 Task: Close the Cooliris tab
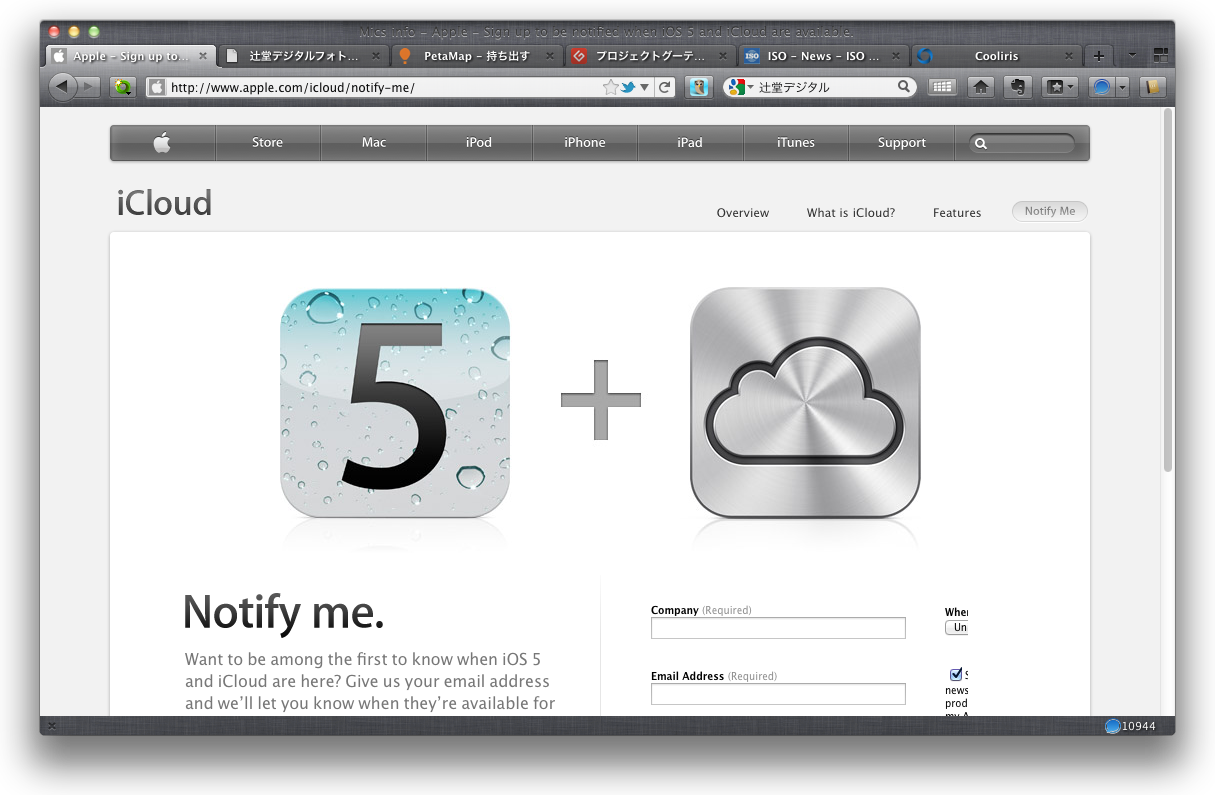tap(1069, 56)
